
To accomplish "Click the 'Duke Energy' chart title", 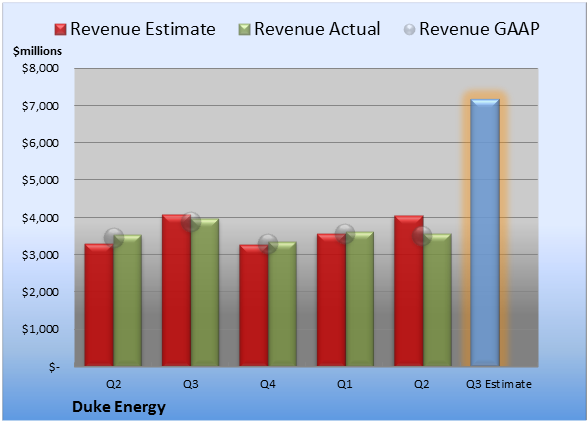I will coord(119,407).
